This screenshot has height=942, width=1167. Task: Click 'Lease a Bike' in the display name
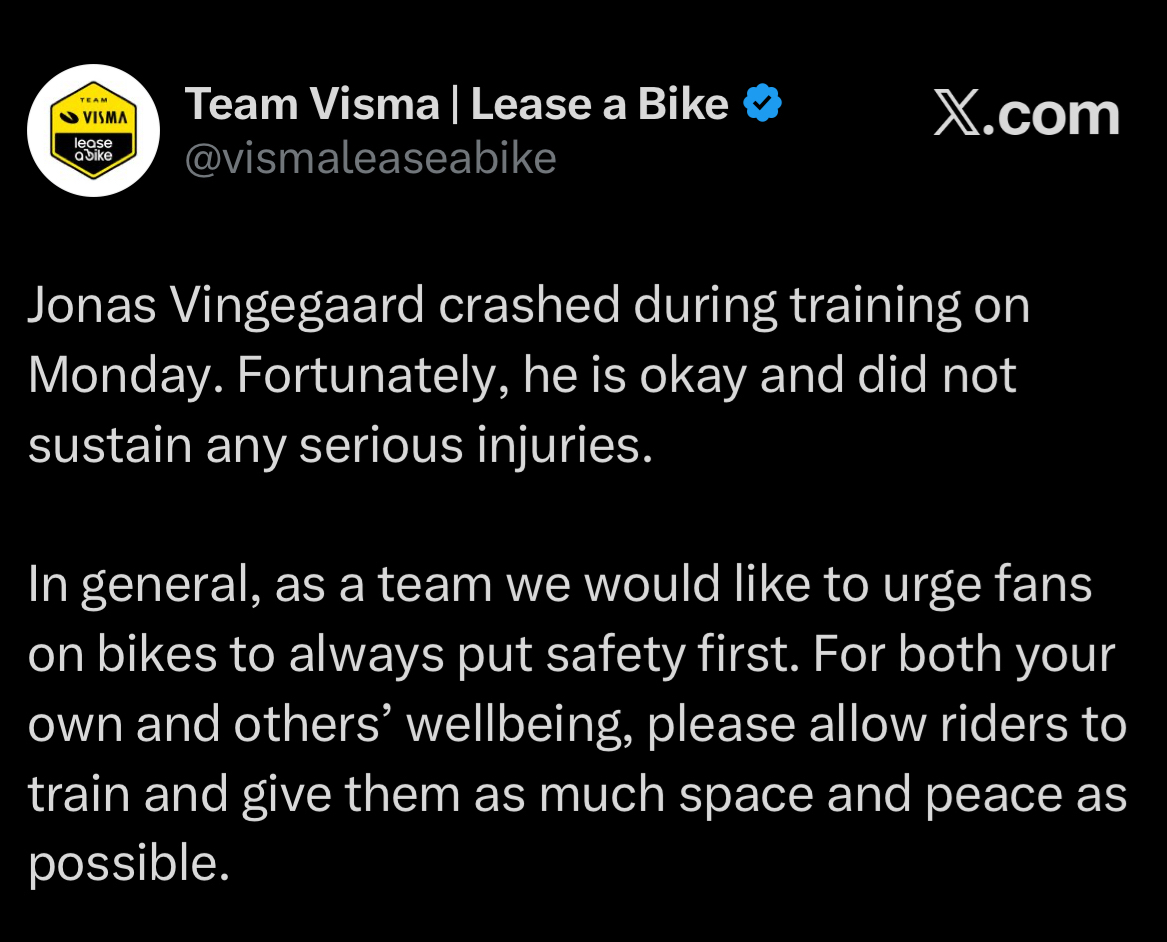[x=599, y=104]
